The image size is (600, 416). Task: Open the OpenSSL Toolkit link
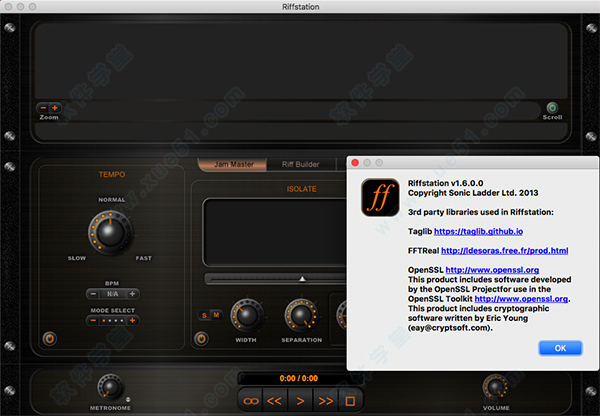(521, 299)
